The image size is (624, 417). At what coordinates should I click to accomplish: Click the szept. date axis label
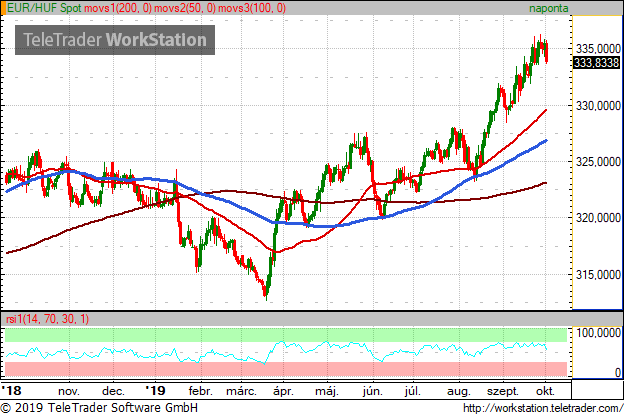(503, 391)
